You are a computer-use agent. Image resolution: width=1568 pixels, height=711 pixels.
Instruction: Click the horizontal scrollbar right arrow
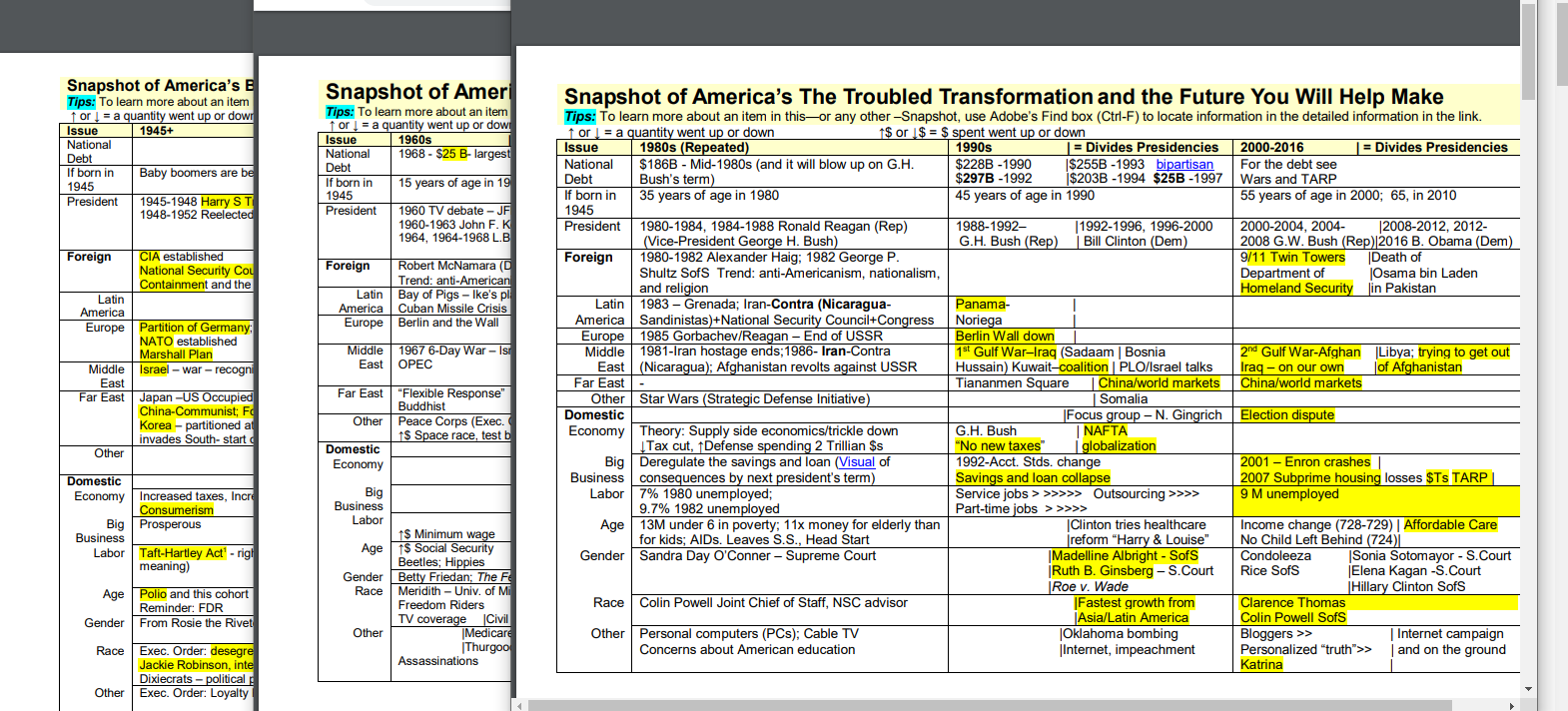tap(1511, 705)
